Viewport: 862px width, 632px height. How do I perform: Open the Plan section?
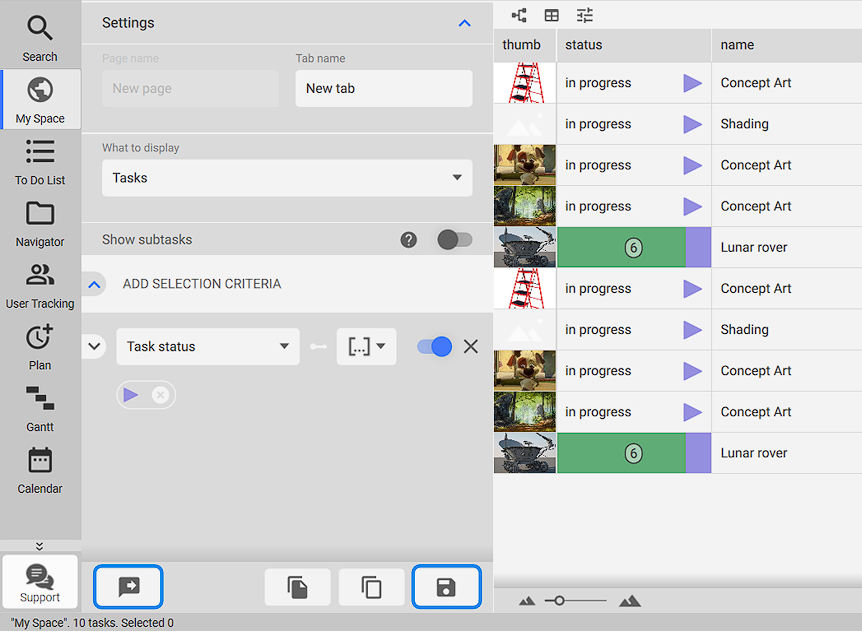pyautogui.click(x=40, y=347)
